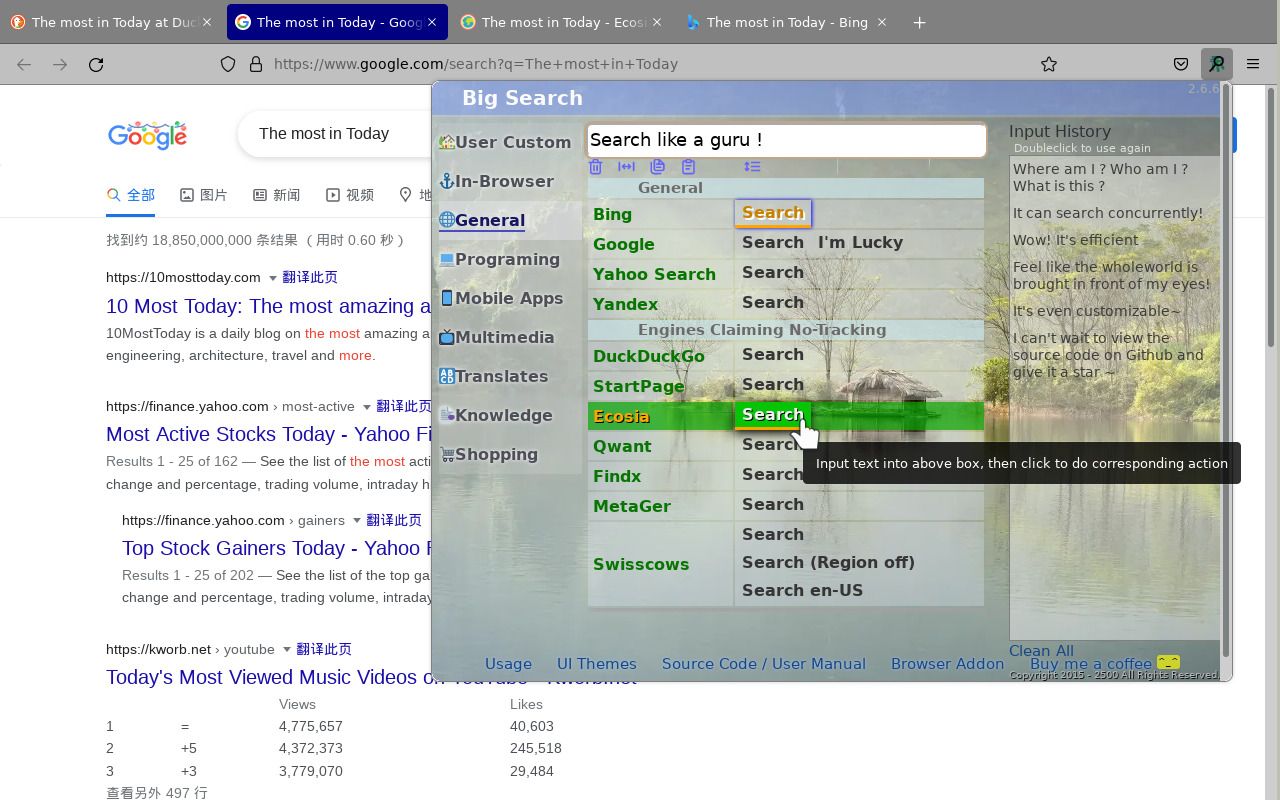Click the tracking protection shield icon
This screenshot has width=1280, height=800.
coord(228,64)
